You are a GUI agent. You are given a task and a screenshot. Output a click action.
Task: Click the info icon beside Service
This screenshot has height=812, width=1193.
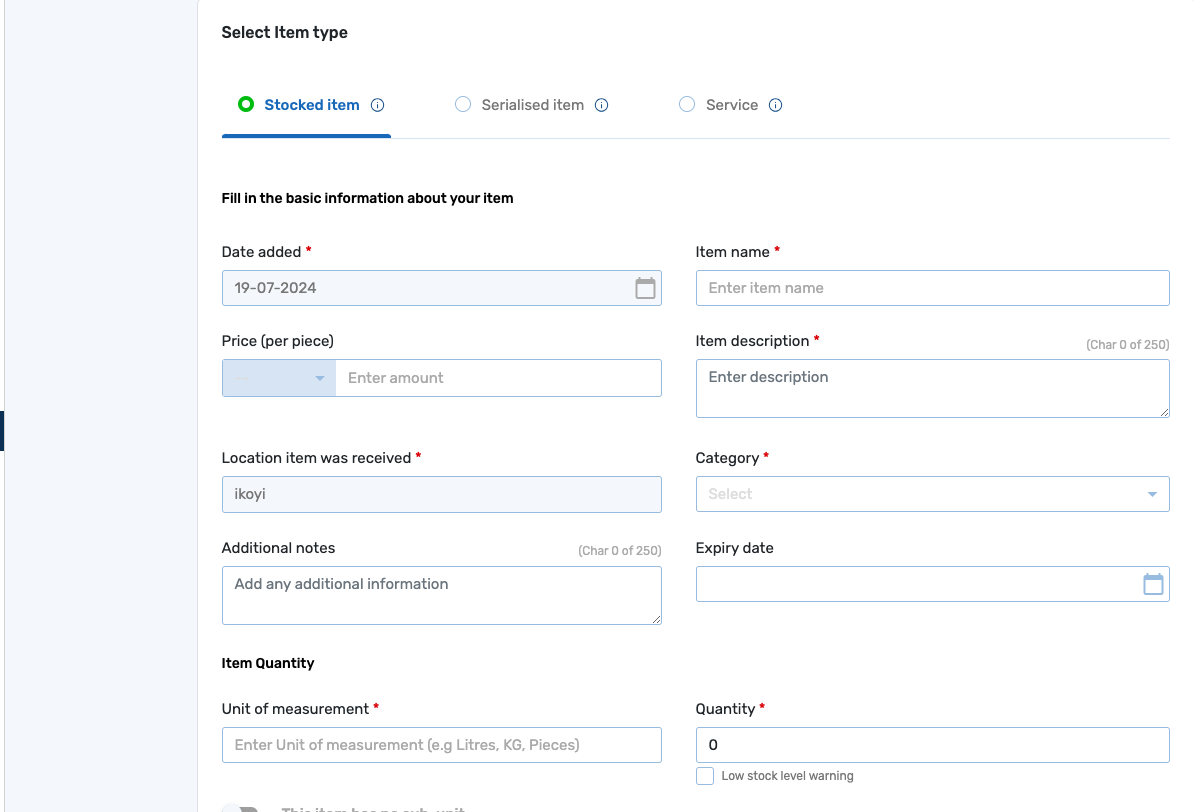pyautogui.click(x=776, y=104)
